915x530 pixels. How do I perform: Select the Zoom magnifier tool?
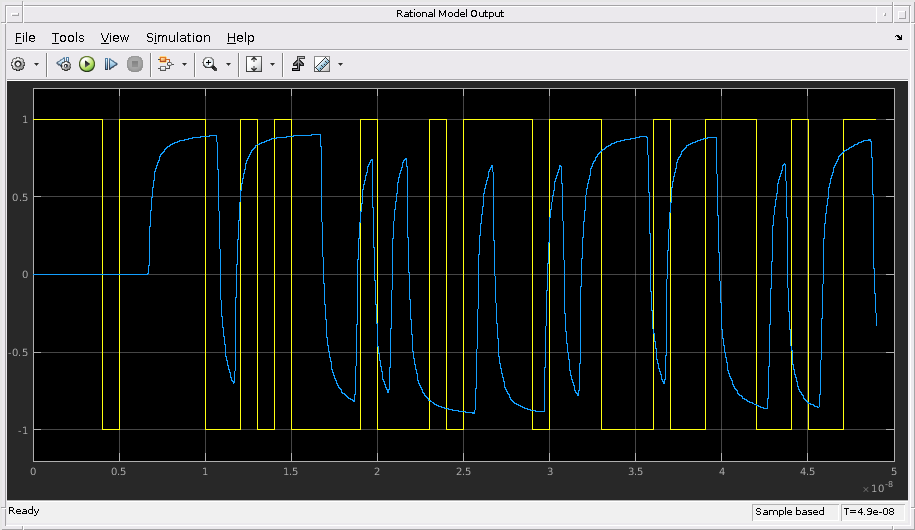[209, 64]
